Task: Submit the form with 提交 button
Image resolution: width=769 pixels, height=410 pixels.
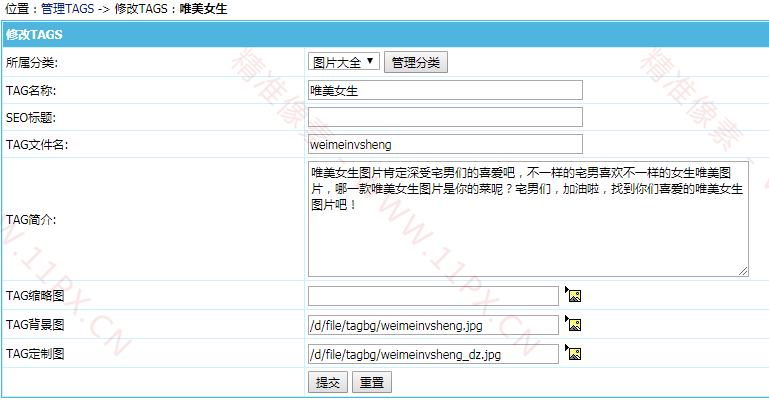Action: click(x=328, y=382)
